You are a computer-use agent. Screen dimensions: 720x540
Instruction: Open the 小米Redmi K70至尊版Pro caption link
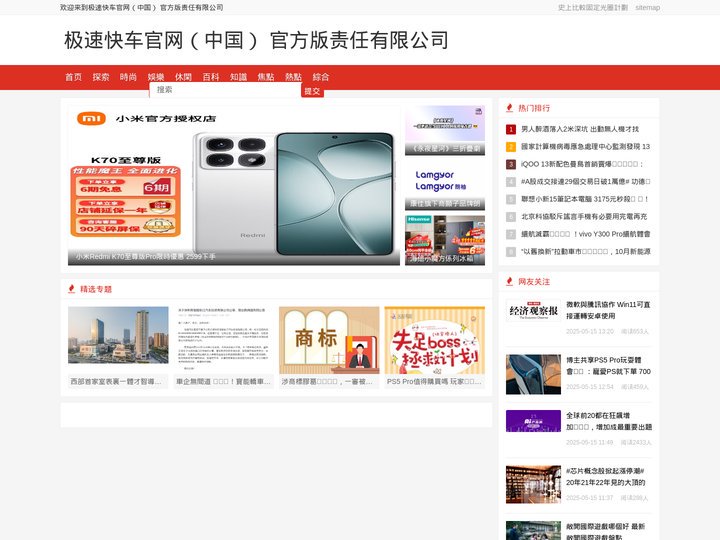click(x=146, y=257)
